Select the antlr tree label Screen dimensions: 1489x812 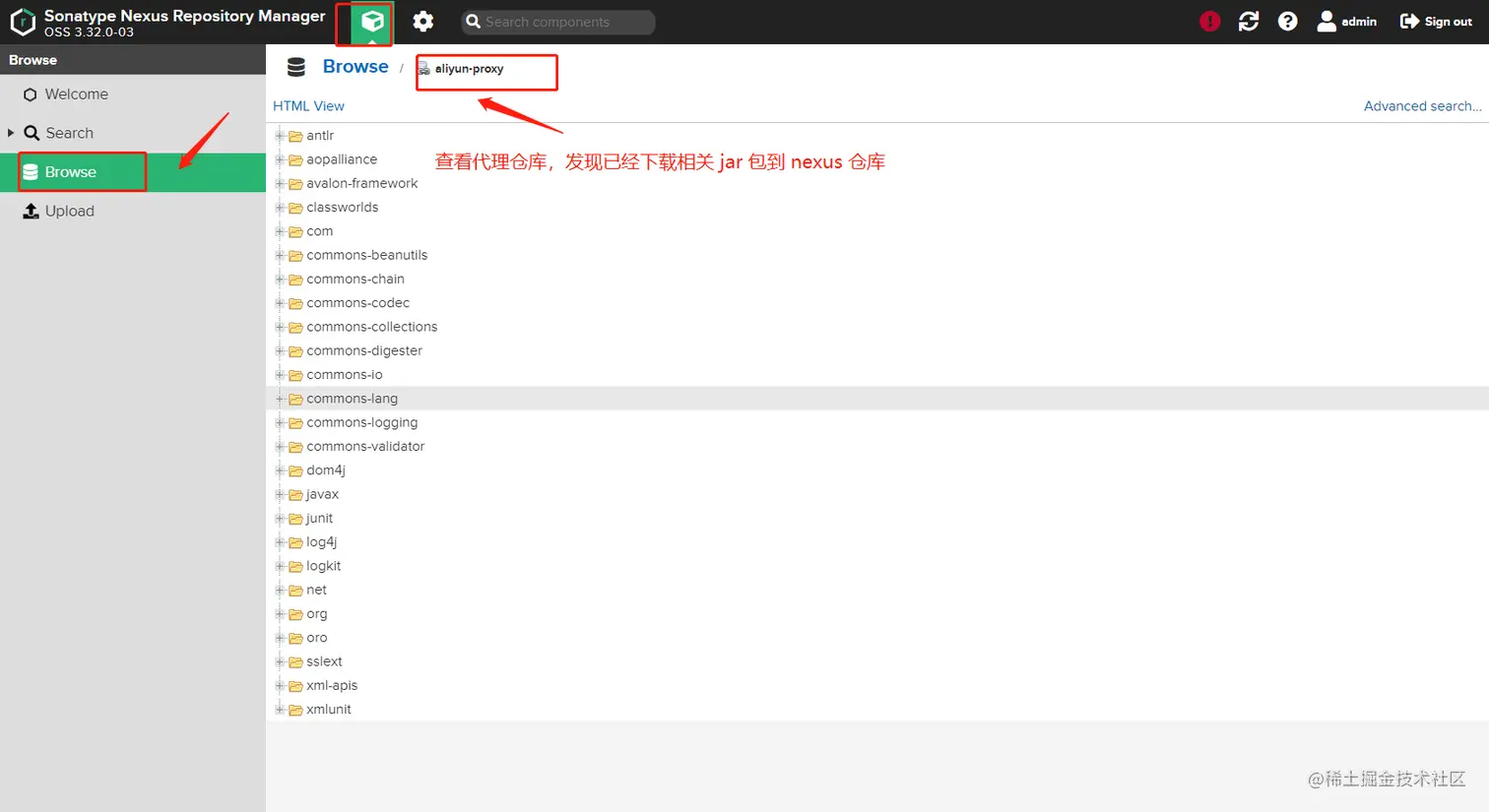click(x=320, y=136)
